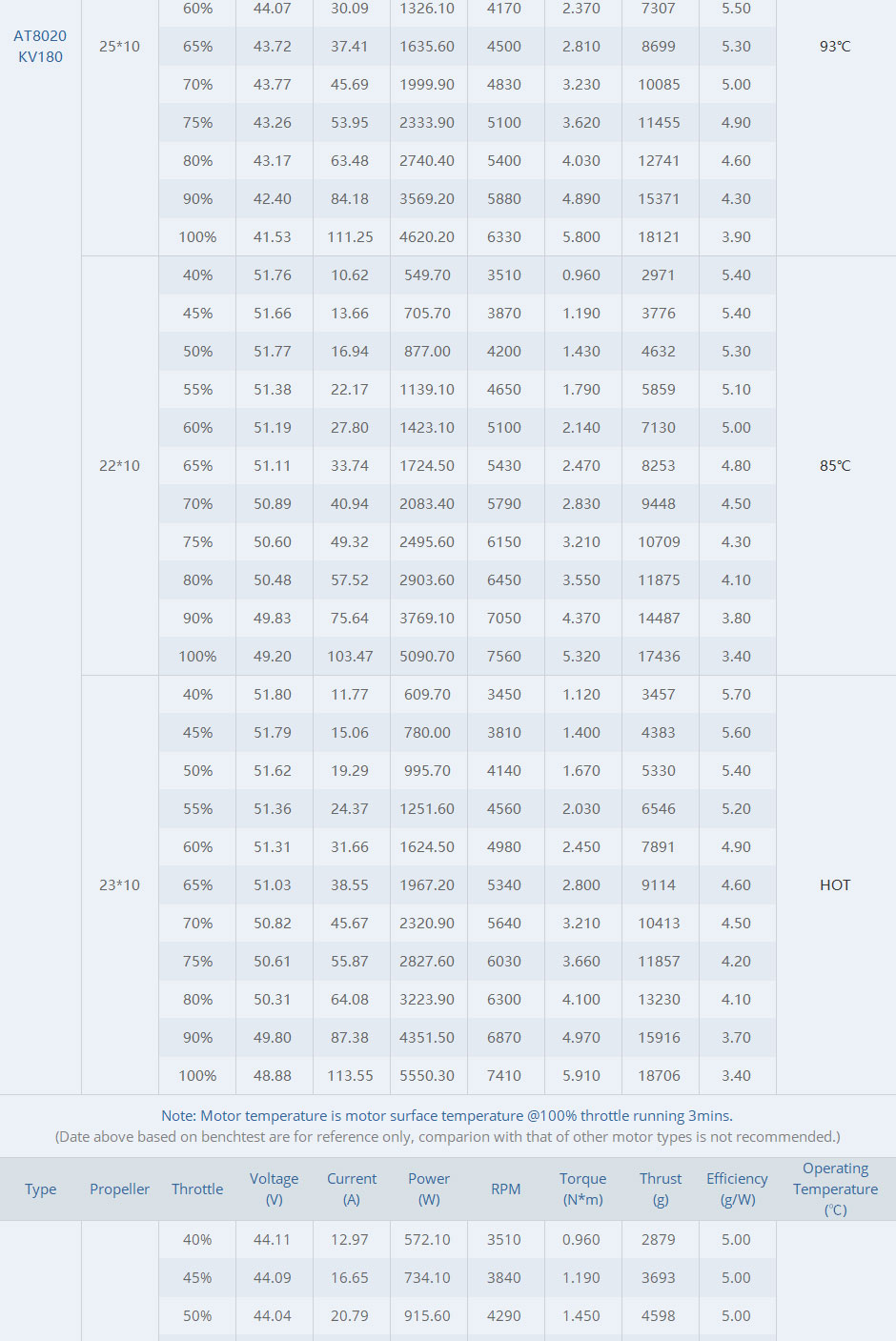Click the Current (A) column header
Screen dimensions: 896x1341
(x=352, y=1189)
